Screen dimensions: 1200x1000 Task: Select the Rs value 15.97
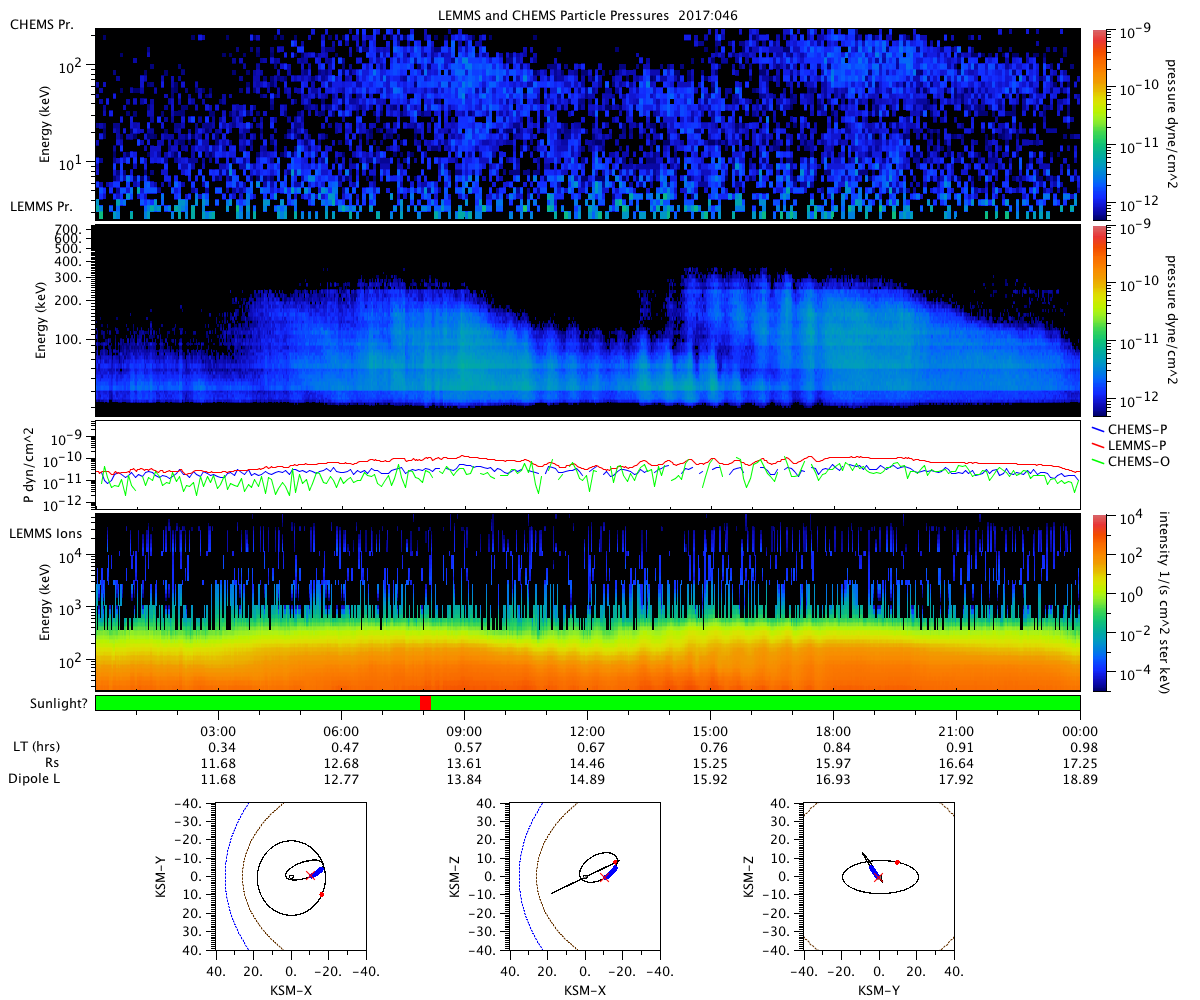click(x=833, y=763)
